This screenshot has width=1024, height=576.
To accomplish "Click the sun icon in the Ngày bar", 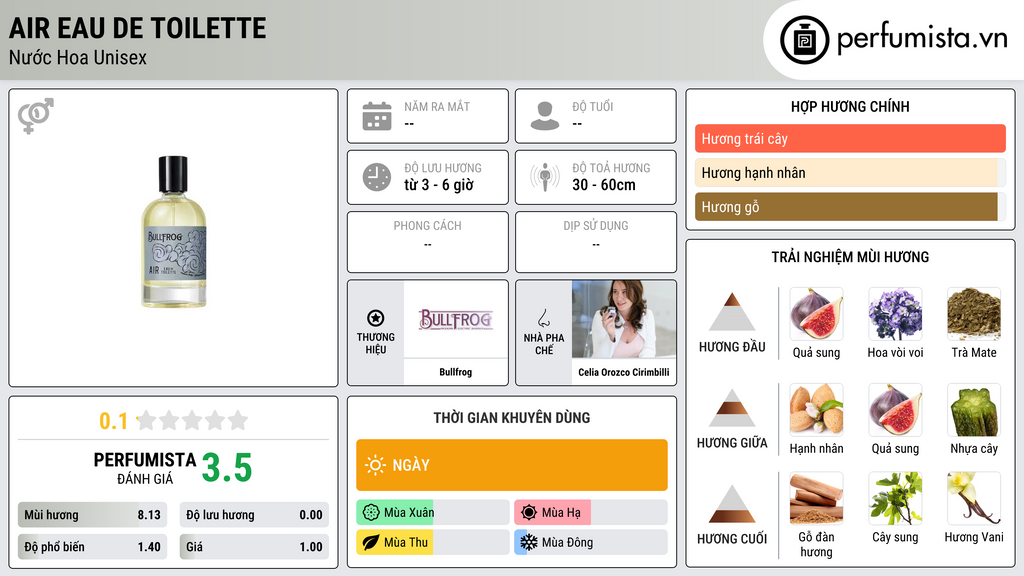I will pos(375,465).
